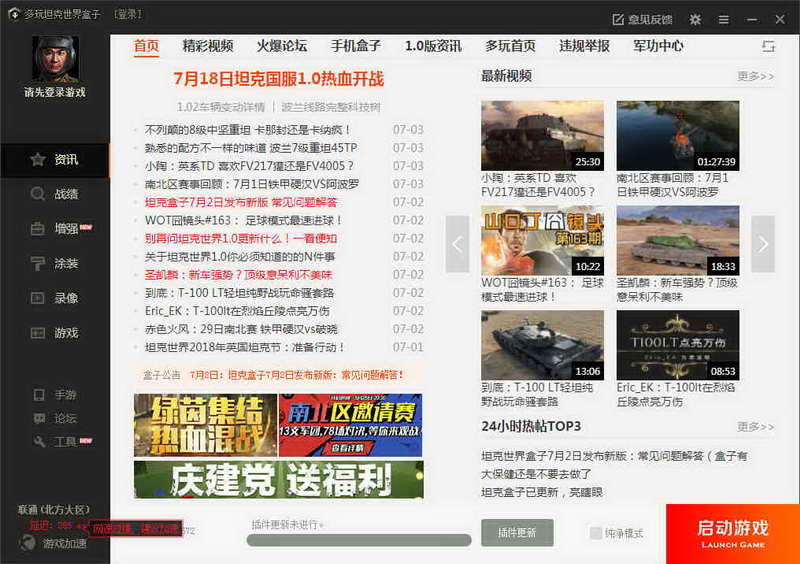Switch to the 违规举报 tab
This screenshot has height=564, width=800.
click(x=584, y=46)
